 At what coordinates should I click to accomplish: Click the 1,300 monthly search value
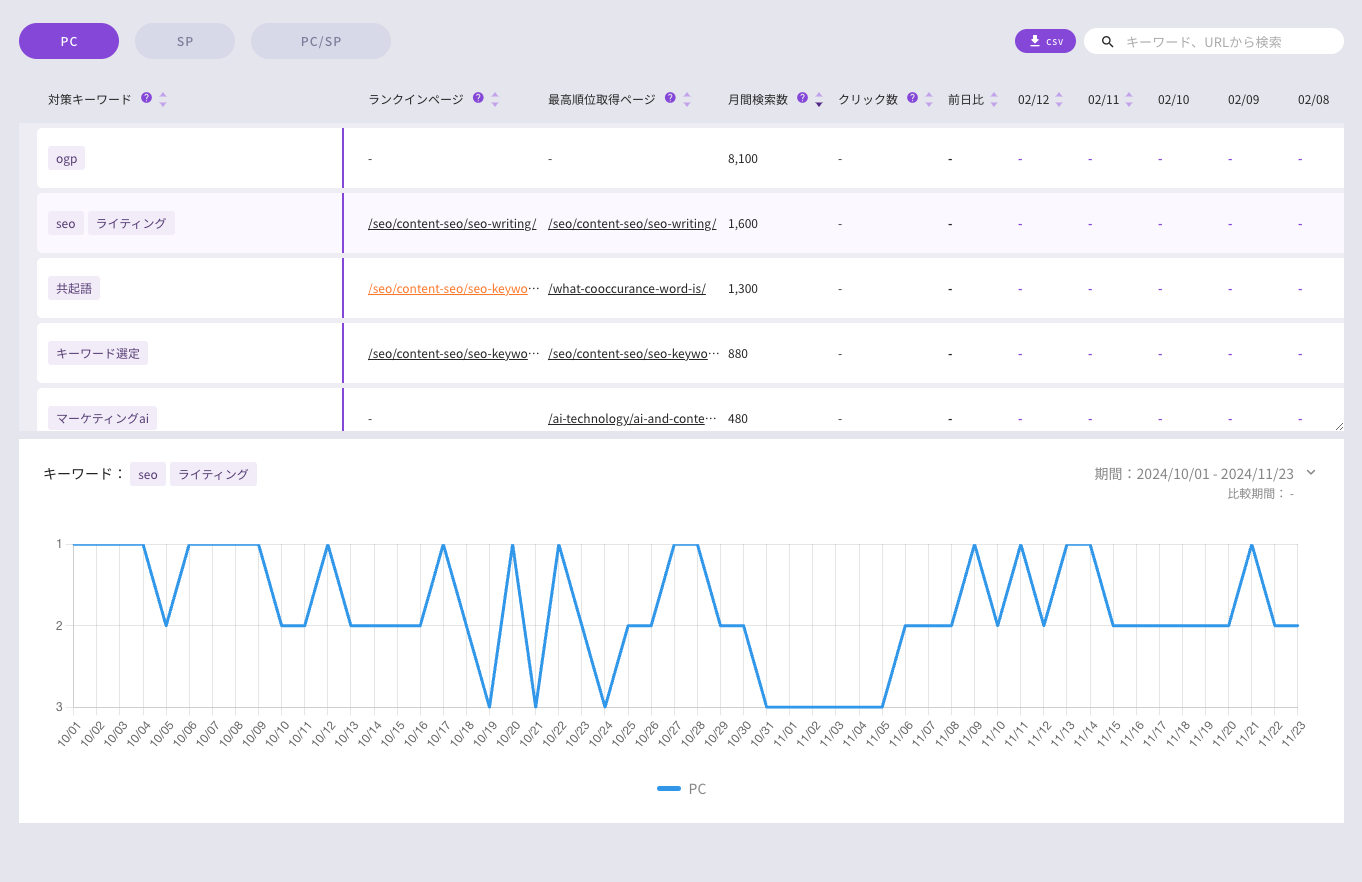(743, 289)
